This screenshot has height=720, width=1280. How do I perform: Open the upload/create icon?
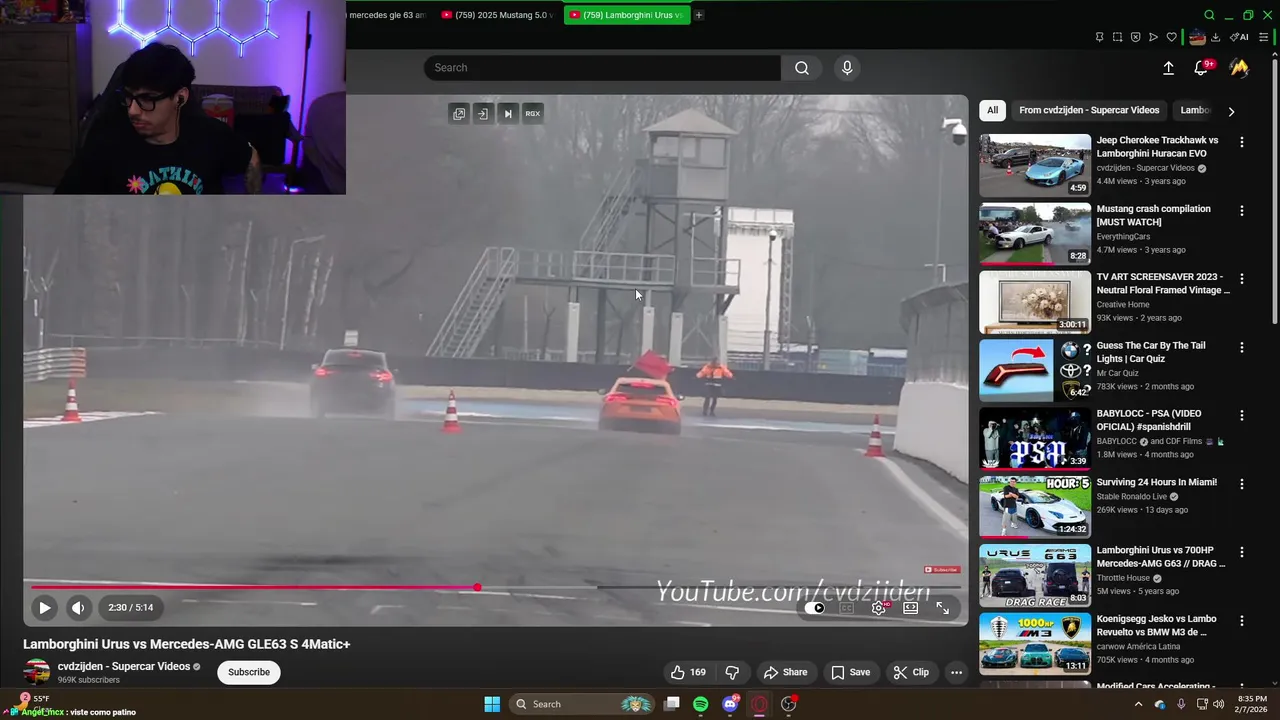1168,67
